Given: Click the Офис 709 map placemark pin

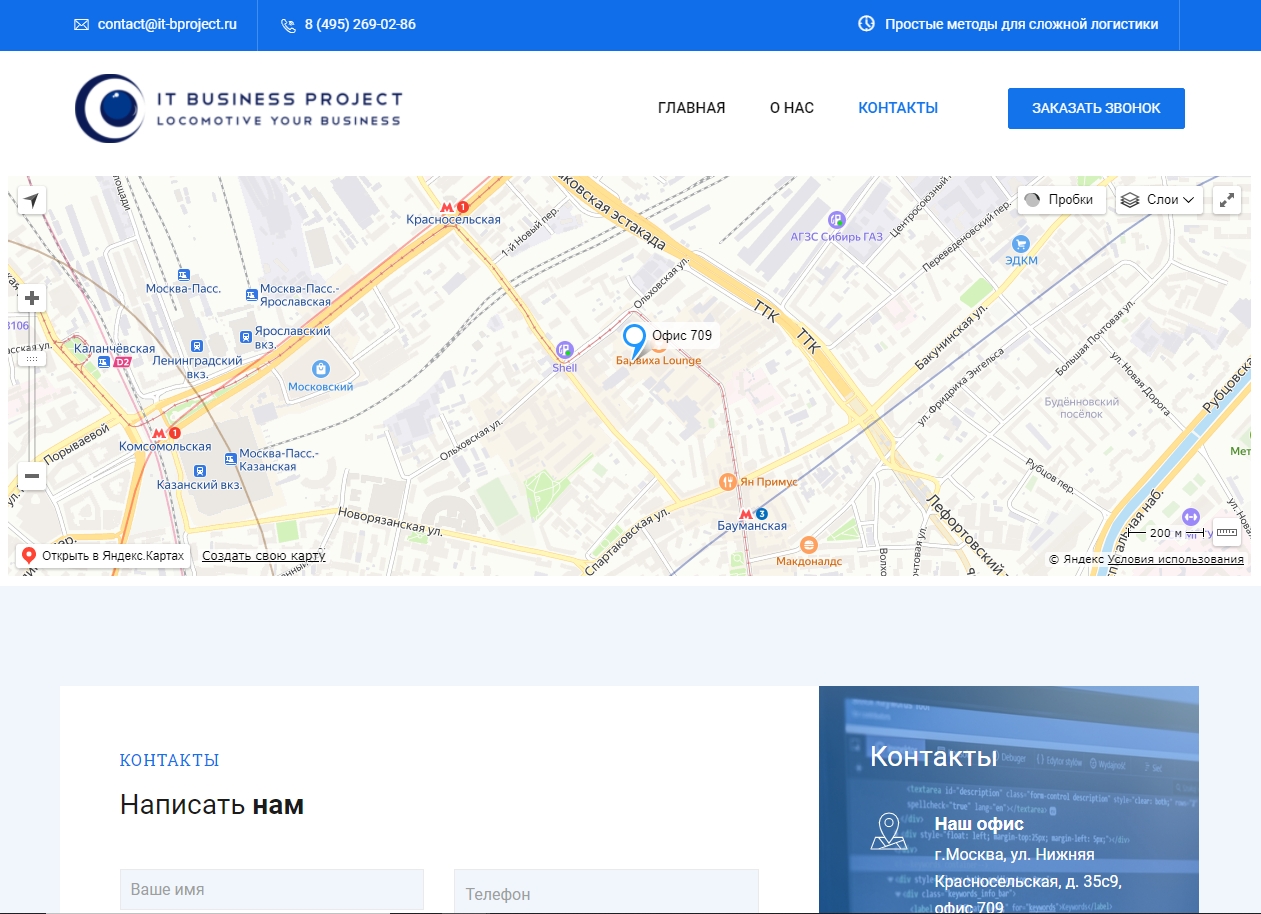Looking at the screenshot, I should 634,341.
